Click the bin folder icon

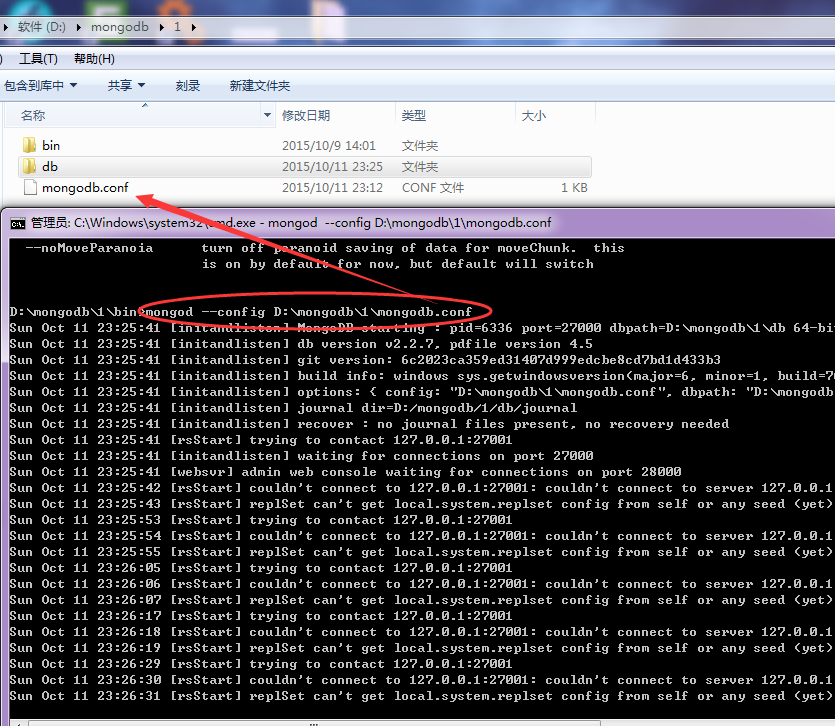(29, 146)
